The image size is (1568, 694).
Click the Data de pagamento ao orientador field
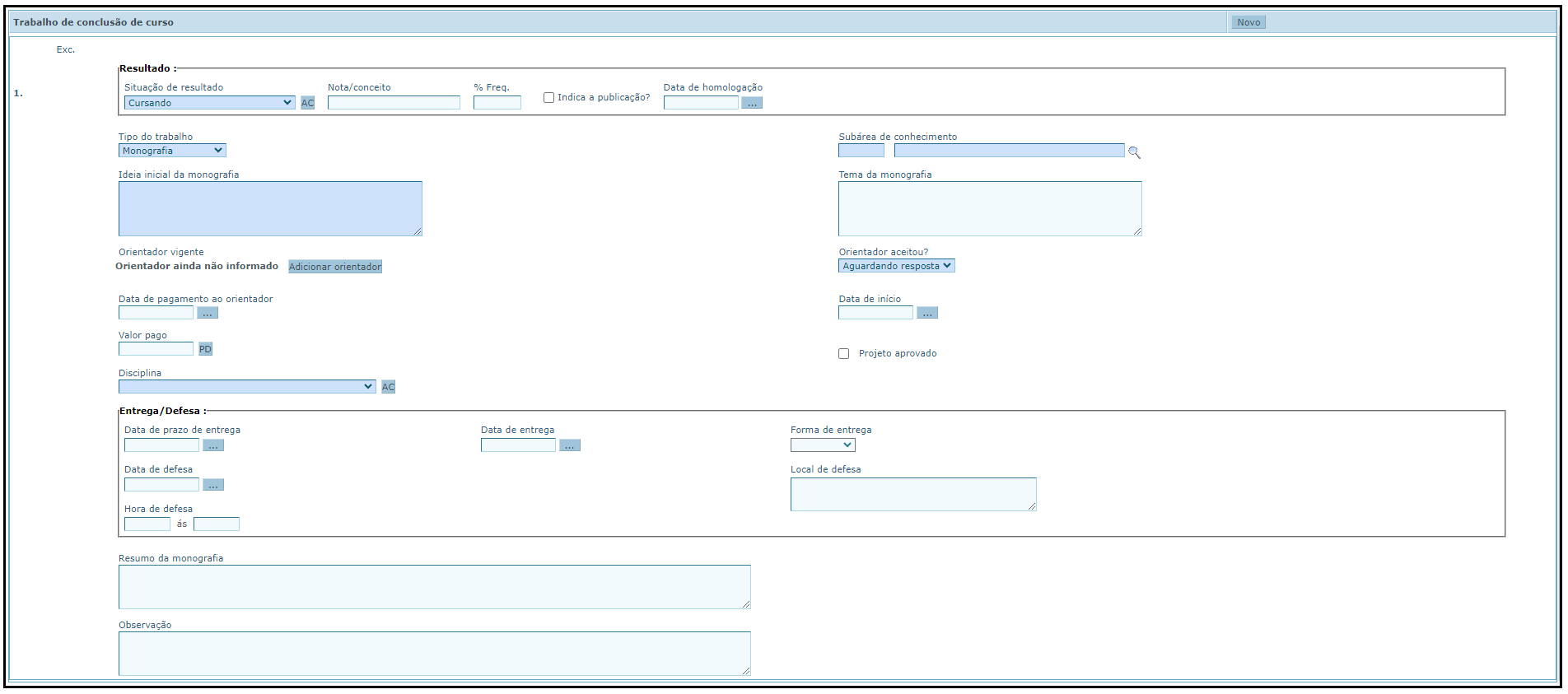point(156,313)
